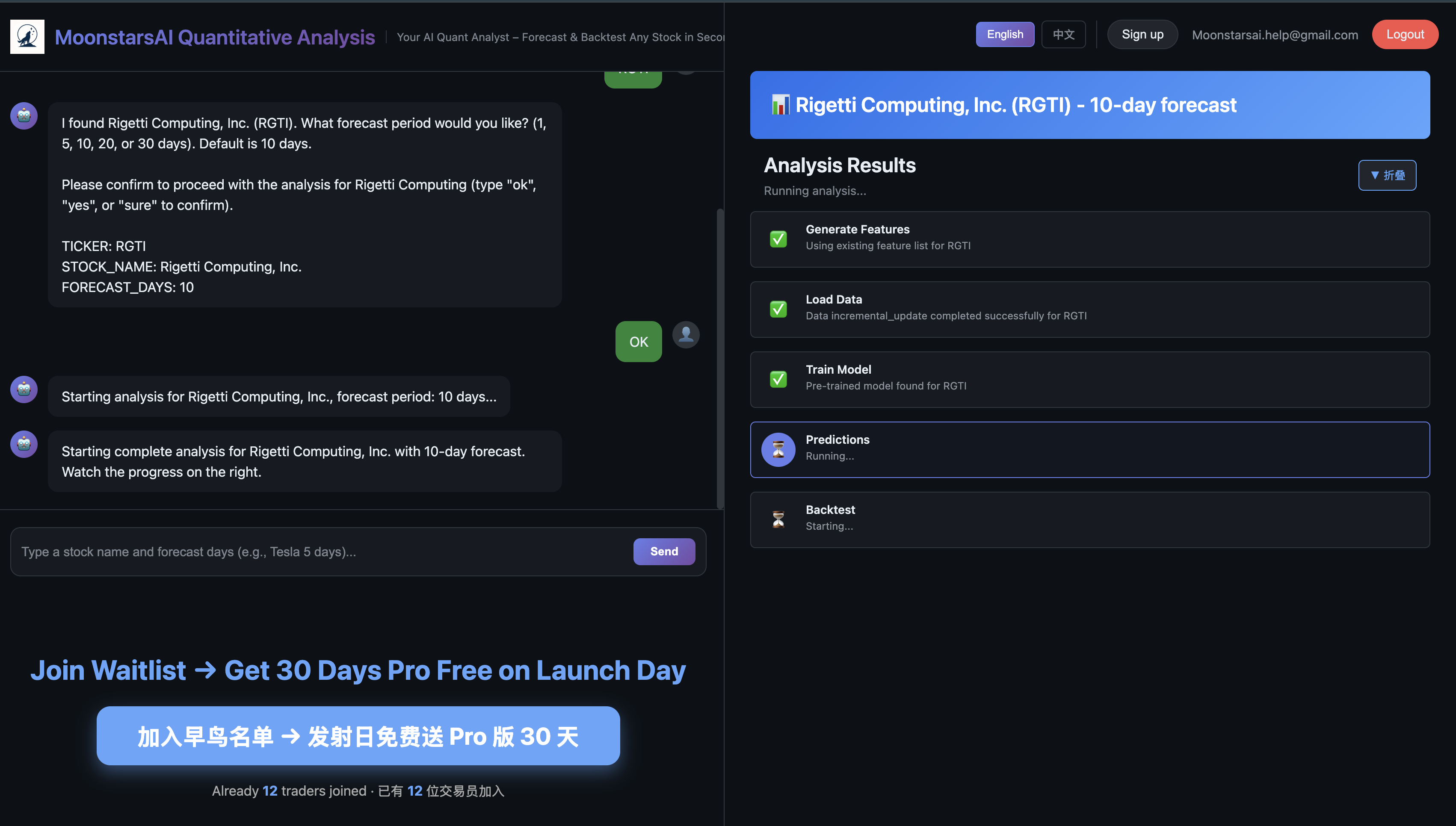Click the checkmark icon on Load Data step
The height and width of the screenshot is (826, 1456).
tap(778, 309)
